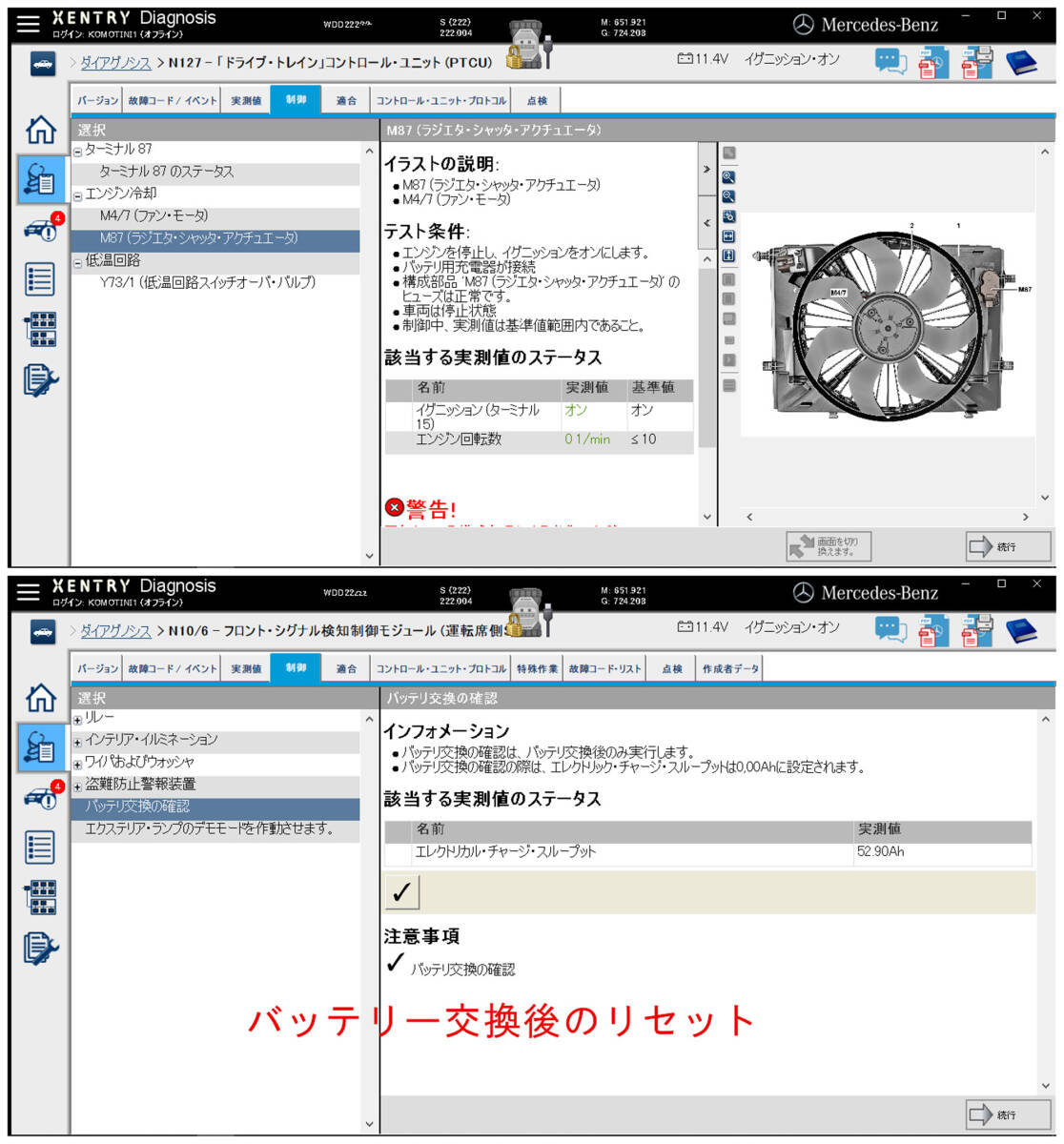Zoom into the radiator fan illustration
The height and width of the screenshot is (1144, 1064).
(x=729, y=177)
